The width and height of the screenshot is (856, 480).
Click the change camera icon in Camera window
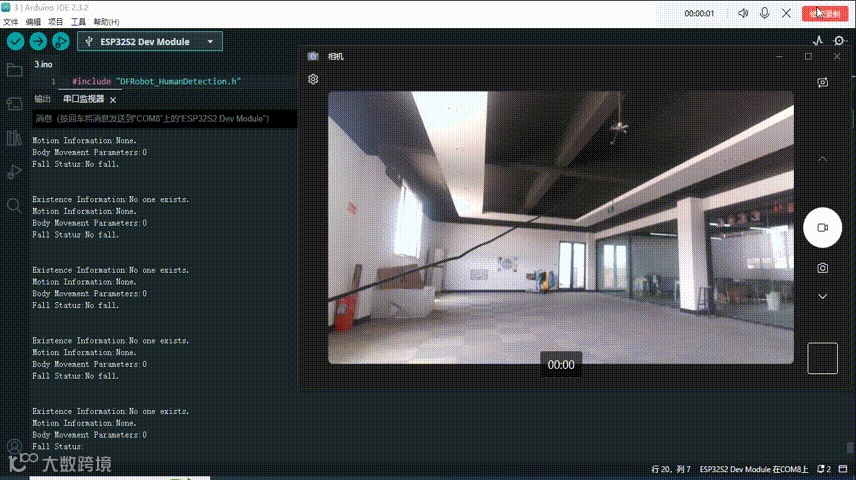822,82
